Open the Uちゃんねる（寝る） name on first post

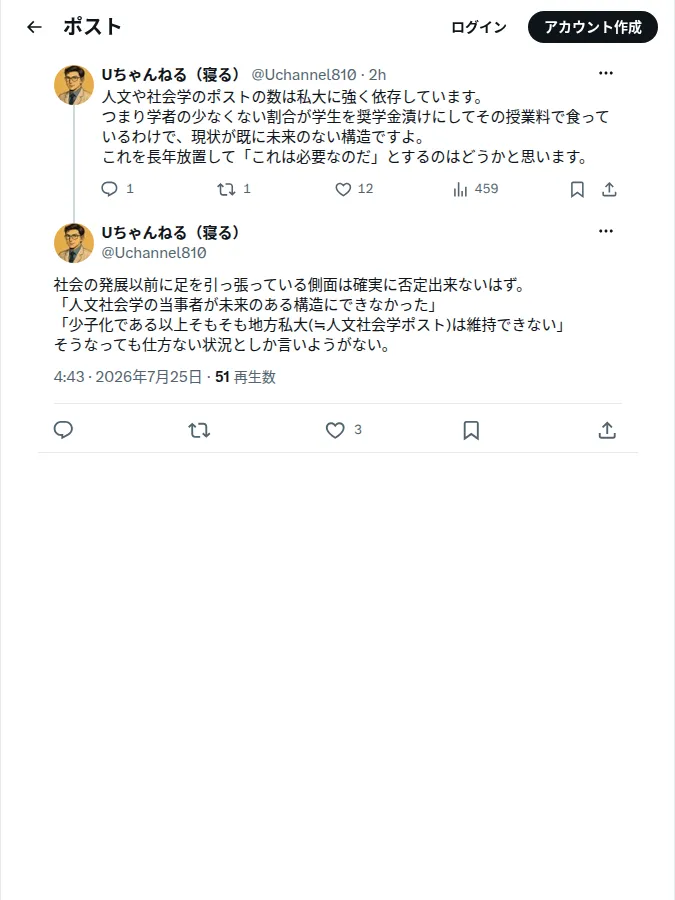[170, 75]
